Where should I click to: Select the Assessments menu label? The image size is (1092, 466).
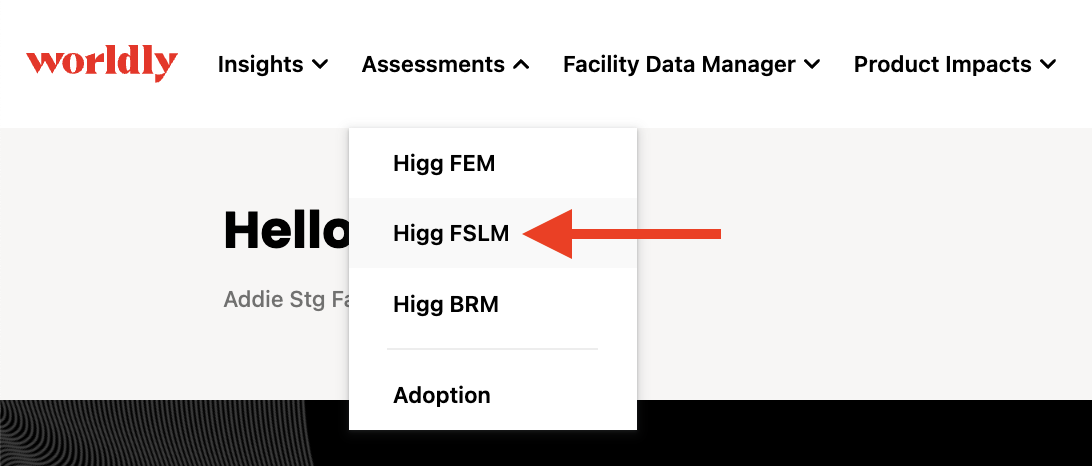(x=433, y=65)
